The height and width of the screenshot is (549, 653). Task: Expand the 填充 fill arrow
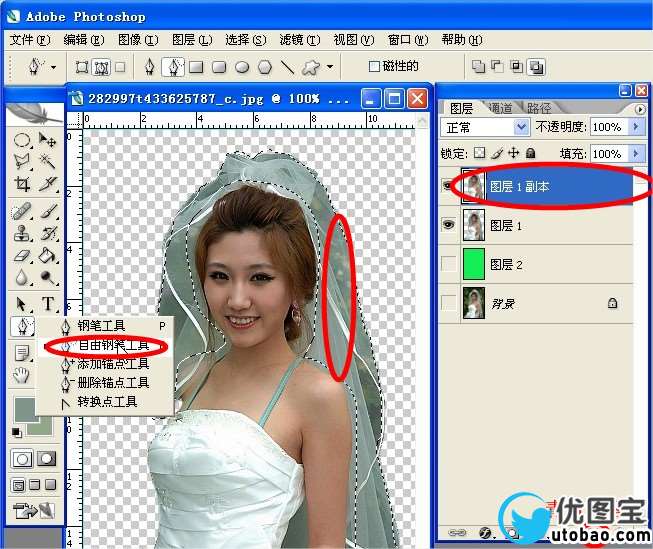(637, 154)
